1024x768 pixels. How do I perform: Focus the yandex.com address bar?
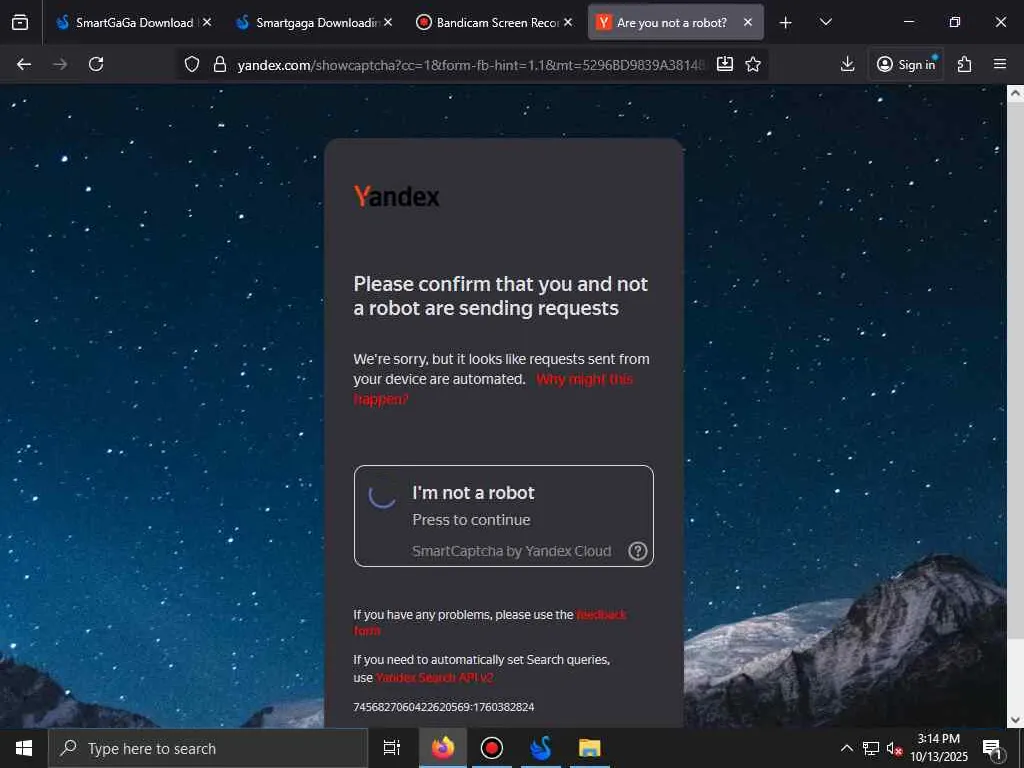pyautogui.click(x=472, y=65)
